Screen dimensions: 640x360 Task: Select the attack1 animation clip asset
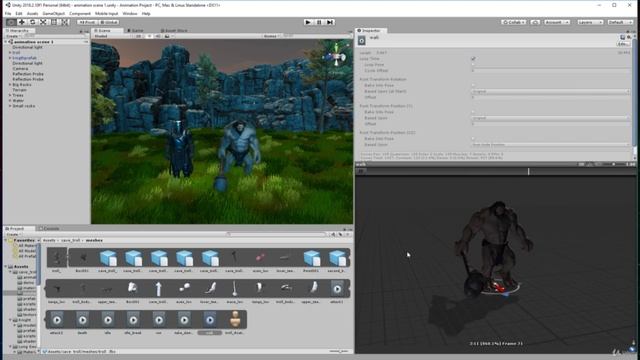(x=337, y=289)
